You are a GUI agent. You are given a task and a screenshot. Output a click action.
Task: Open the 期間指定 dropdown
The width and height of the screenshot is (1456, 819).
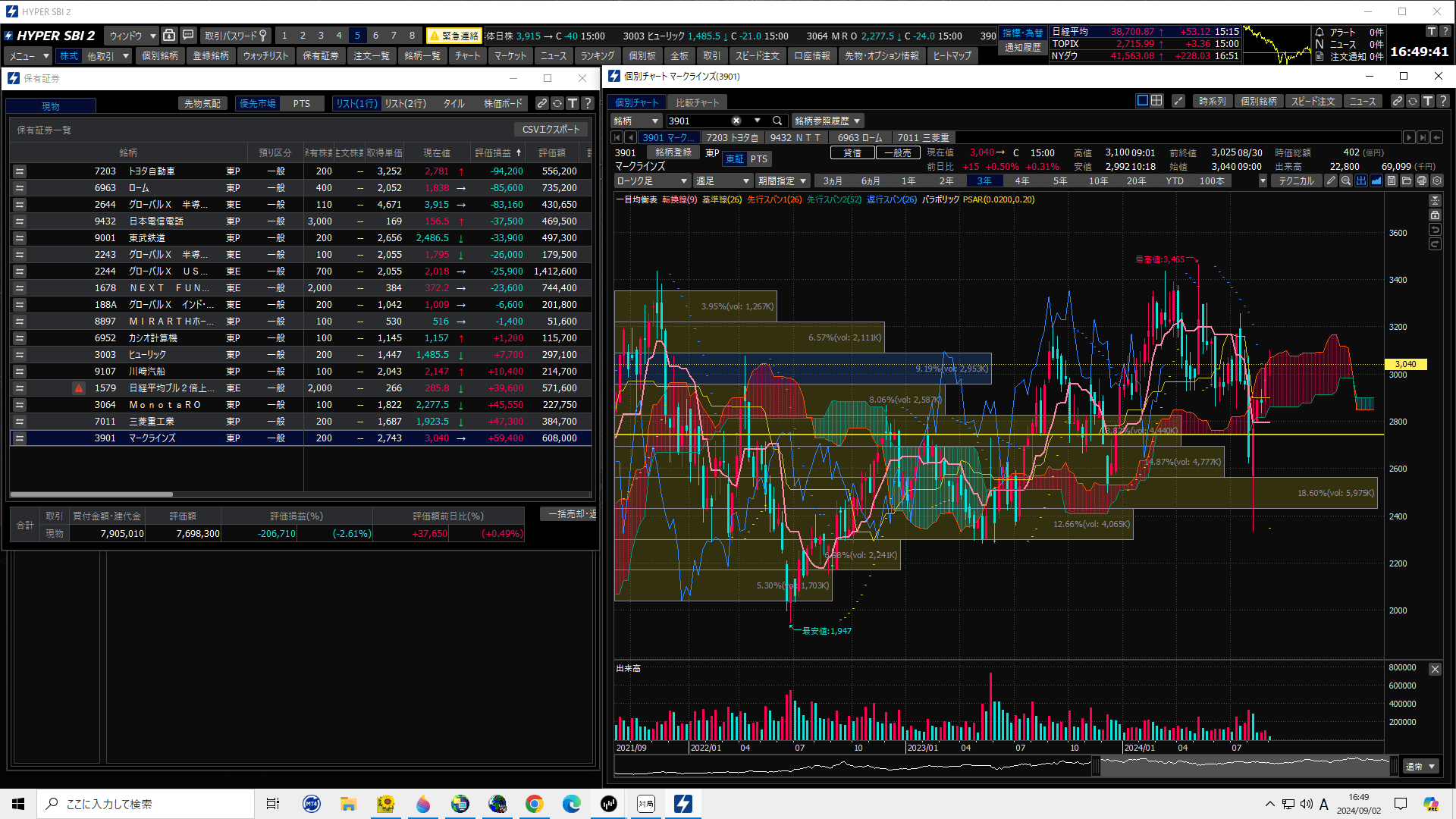(x=782, y=181)
